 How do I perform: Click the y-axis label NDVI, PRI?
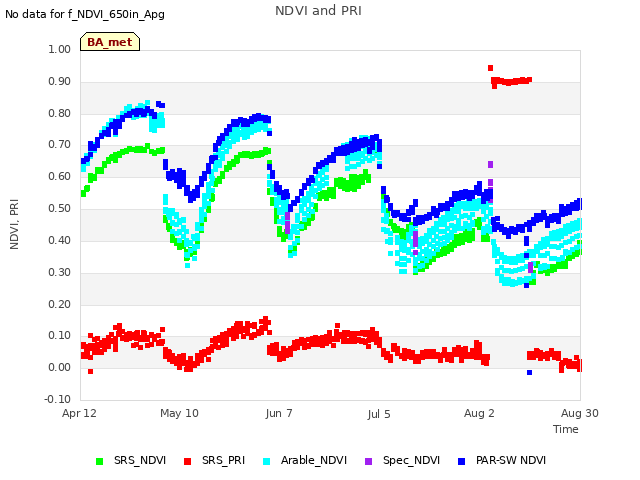click(14, 224)
